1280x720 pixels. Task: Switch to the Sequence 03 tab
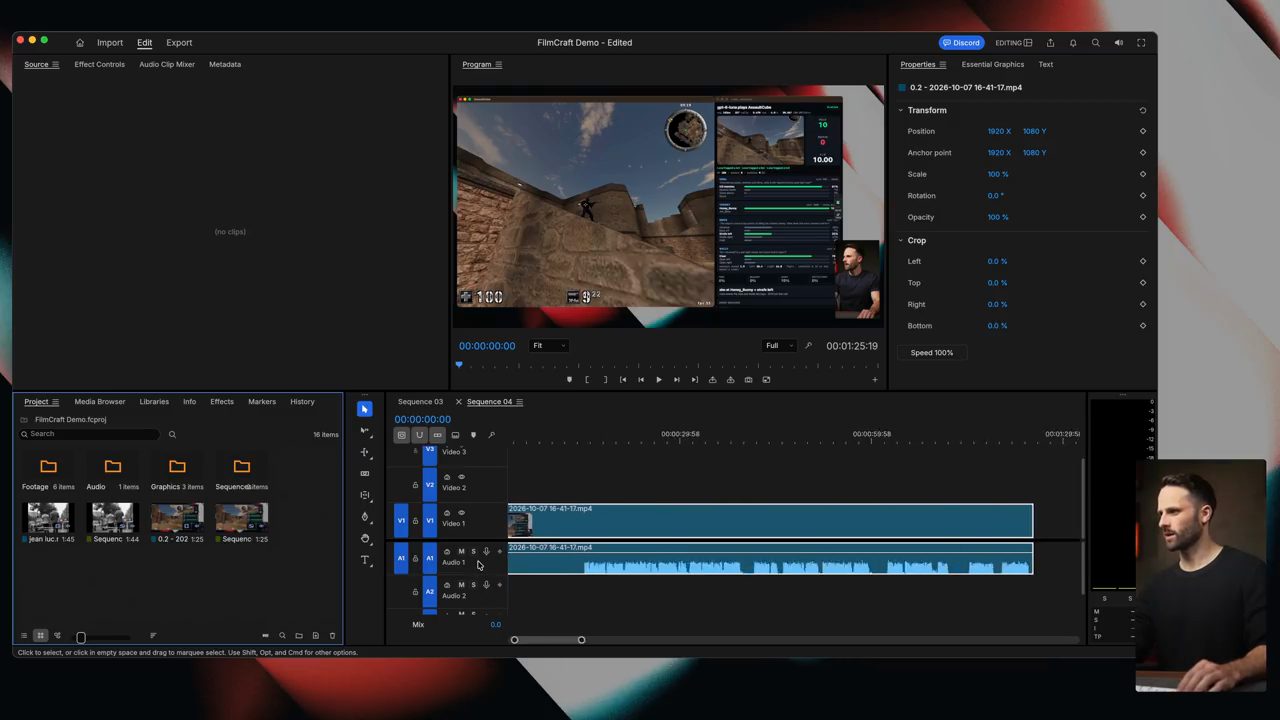(420, 402)
